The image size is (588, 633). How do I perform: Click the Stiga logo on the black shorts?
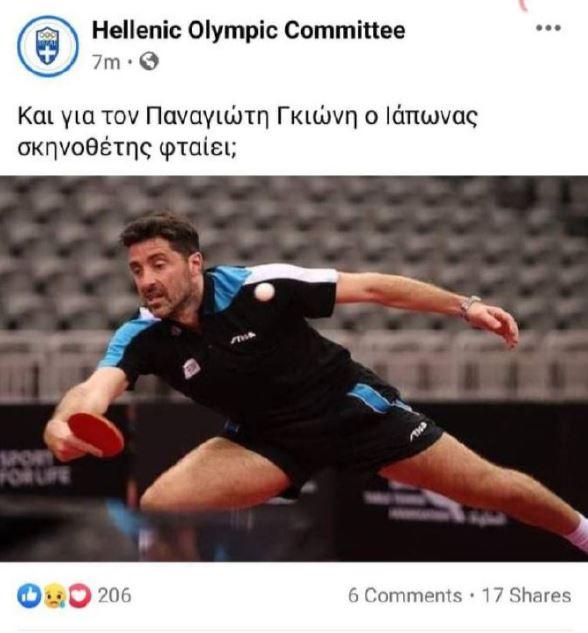pyautogui.click(x=418, y=431)
